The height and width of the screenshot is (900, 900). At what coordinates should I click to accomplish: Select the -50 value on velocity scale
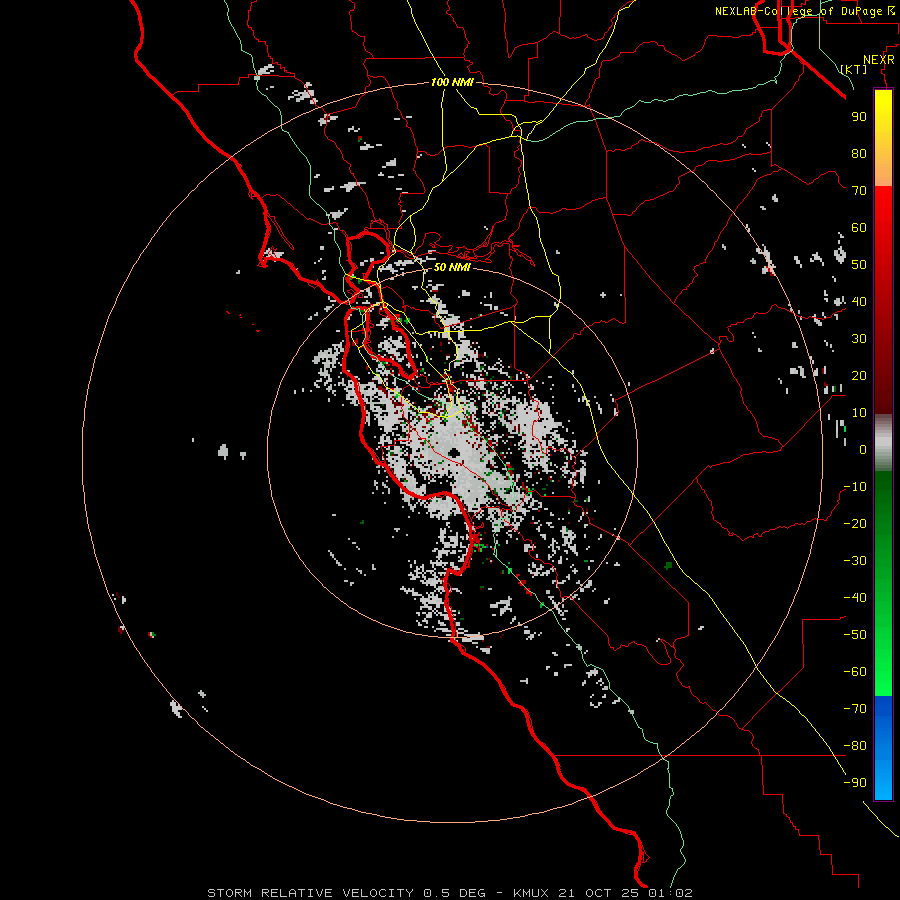pyautogui.click(x=855, y=635)
